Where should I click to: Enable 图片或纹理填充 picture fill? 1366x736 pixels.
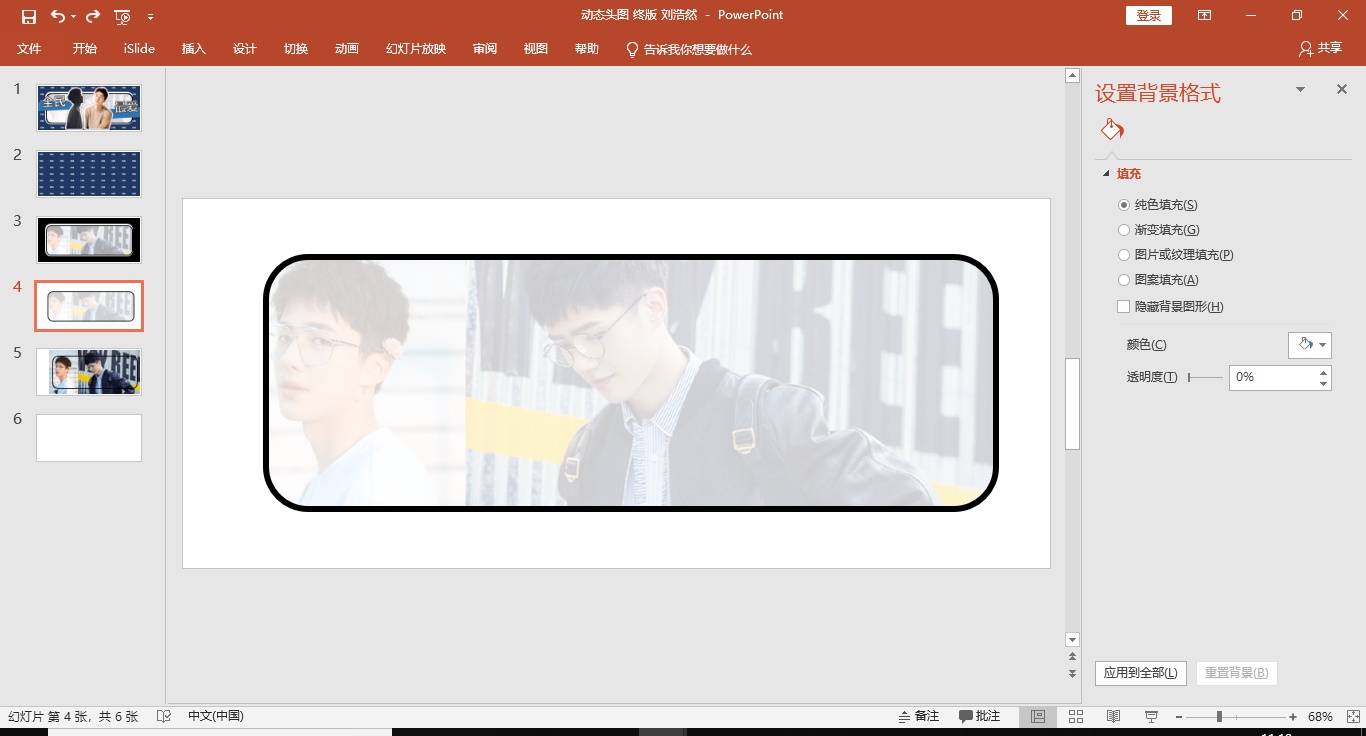pos(1124,254)
